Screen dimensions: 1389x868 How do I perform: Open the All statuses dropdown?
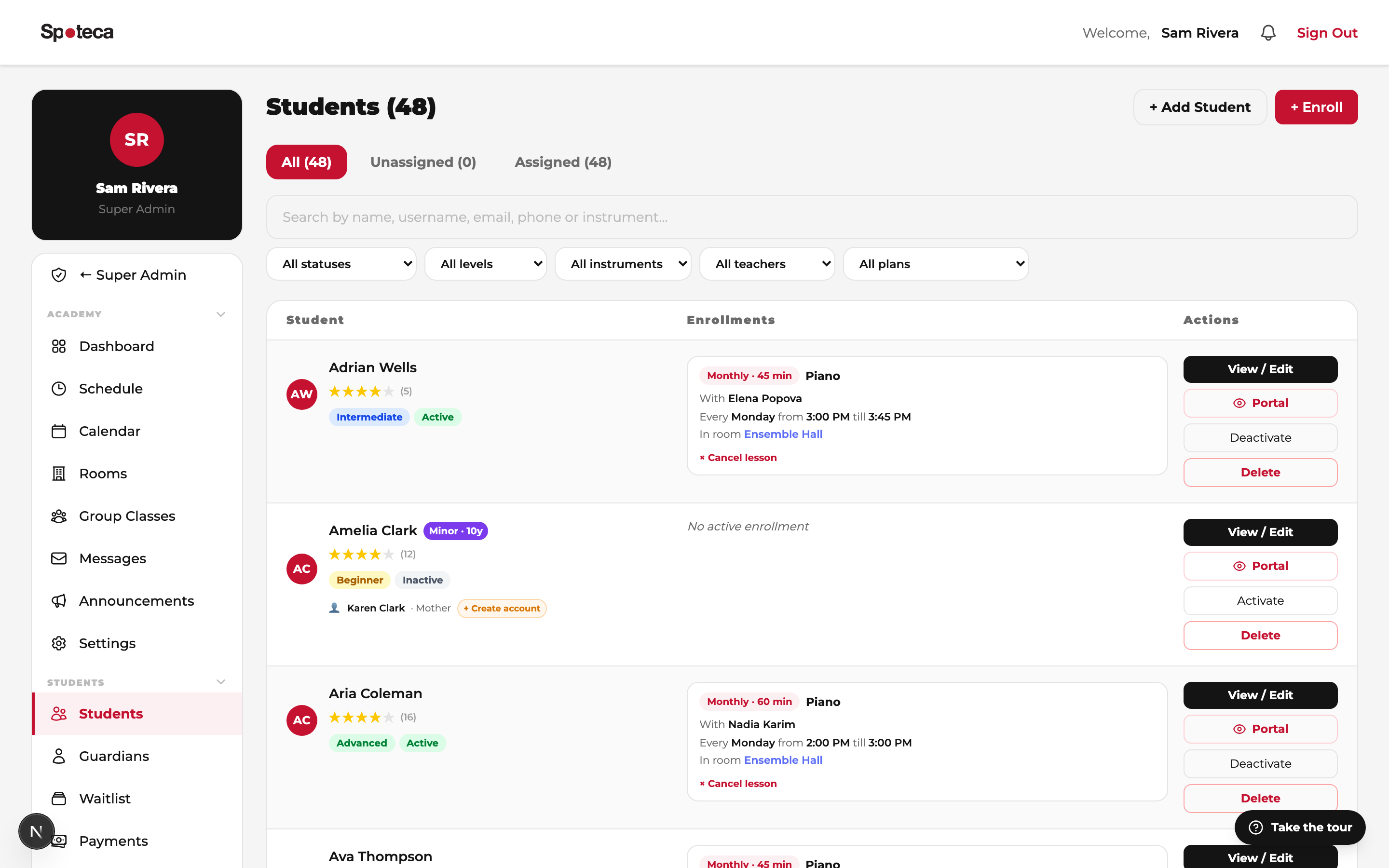(x=341, y=264)
